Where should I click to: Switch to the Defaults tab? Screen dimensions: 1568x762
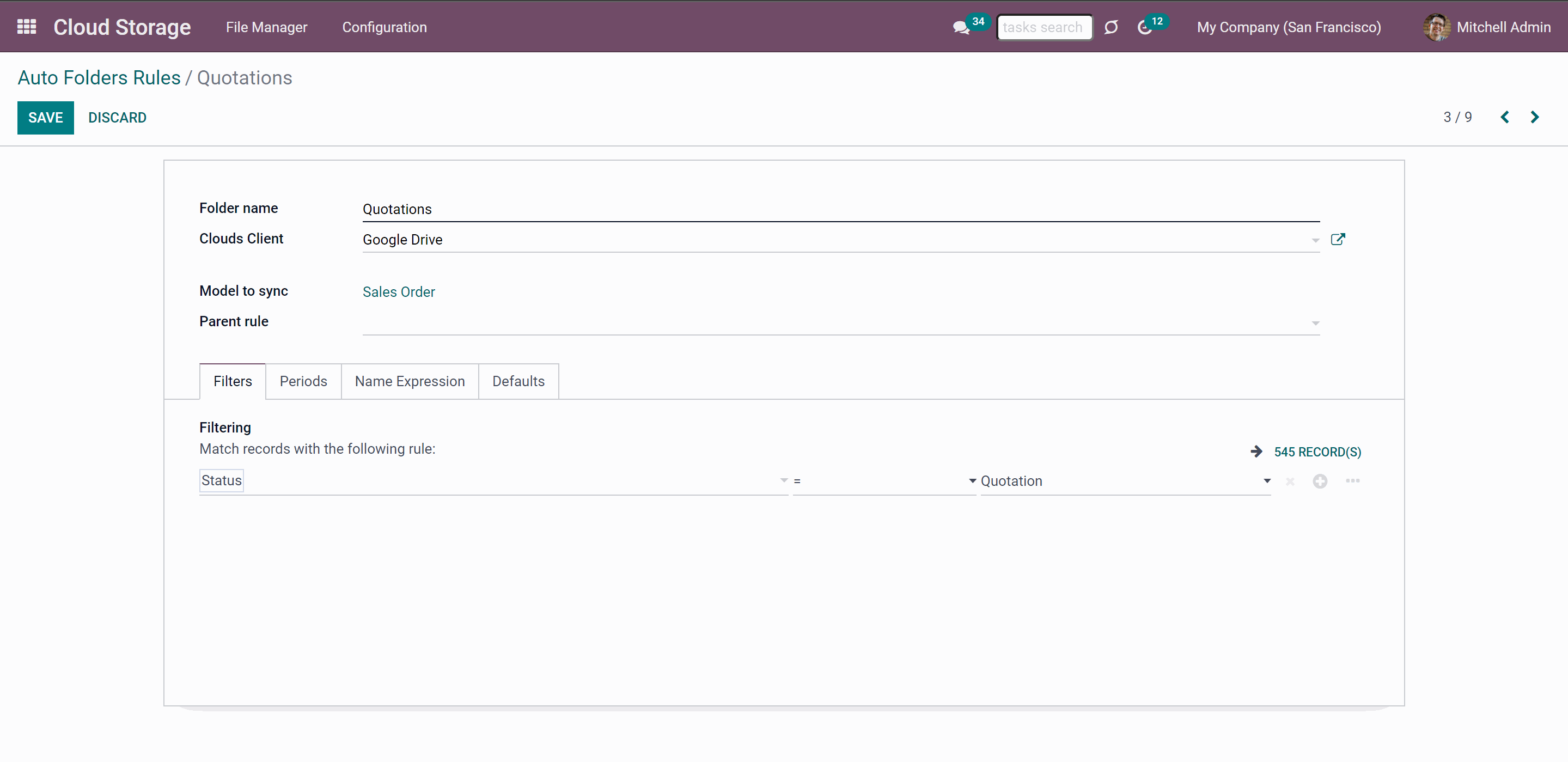coord(518,381)
